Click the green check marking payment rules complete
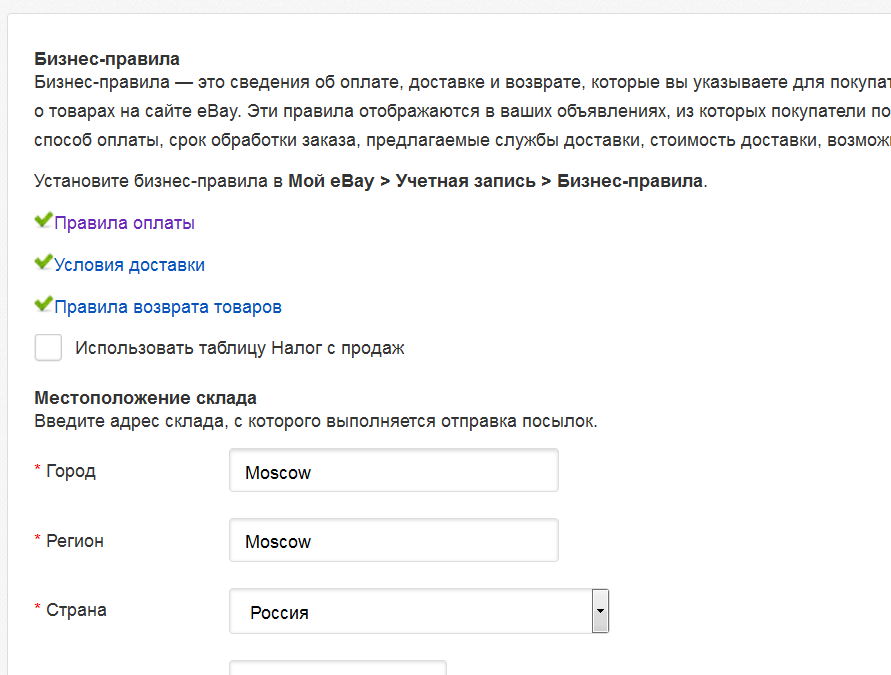 point(43,220)
